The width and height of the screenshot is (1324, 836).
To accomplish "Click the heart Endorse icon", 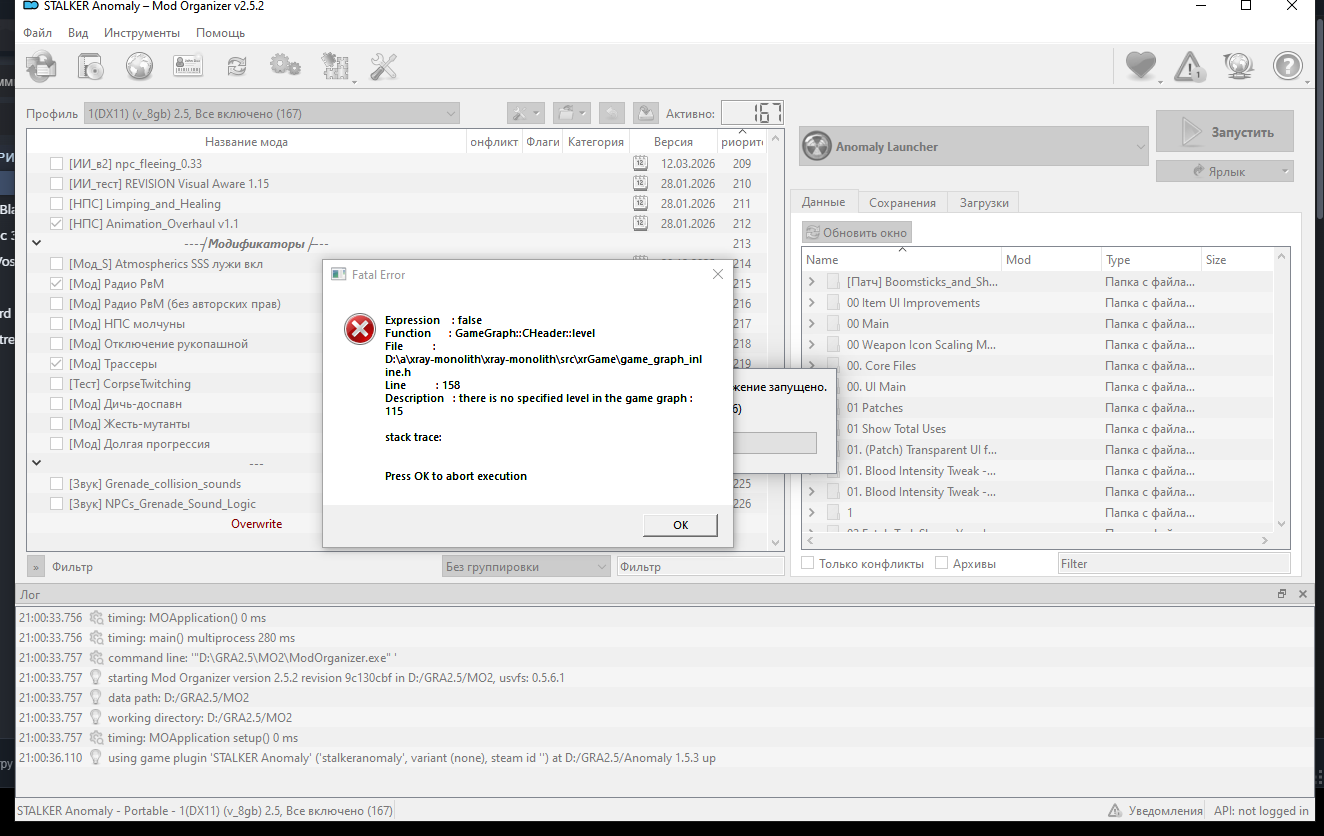I will pos(1140,66).
